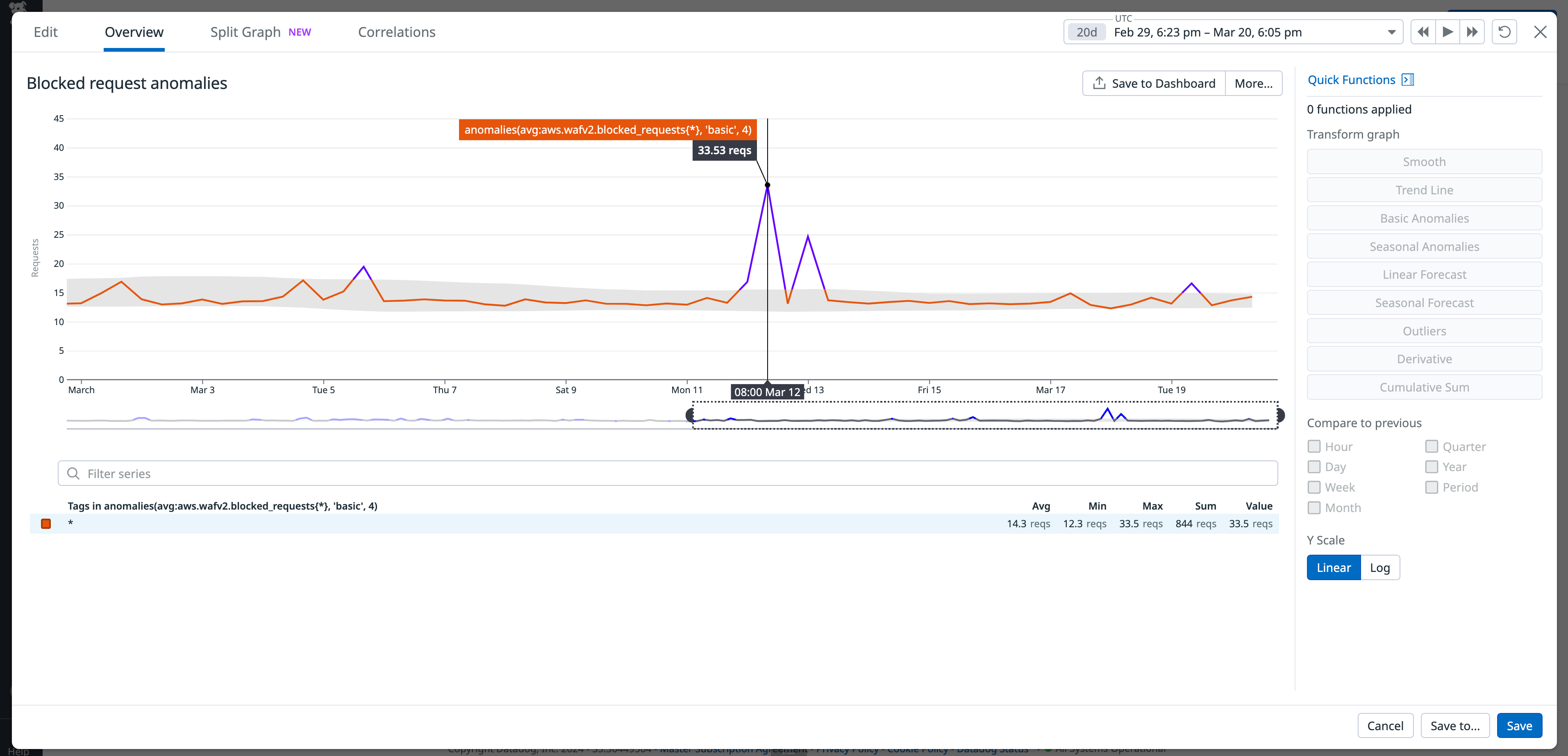Reset the time range with the restore icon

pyautogui.click(x=1504, y=32)
